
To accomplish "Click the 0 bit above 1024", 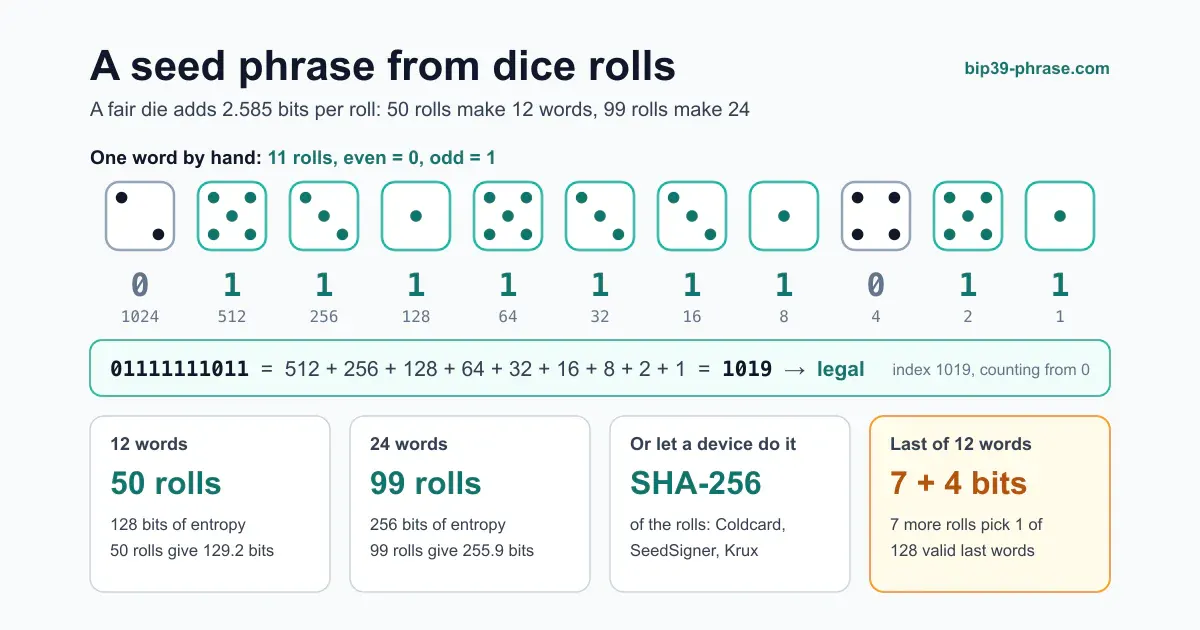I will 140,286.
